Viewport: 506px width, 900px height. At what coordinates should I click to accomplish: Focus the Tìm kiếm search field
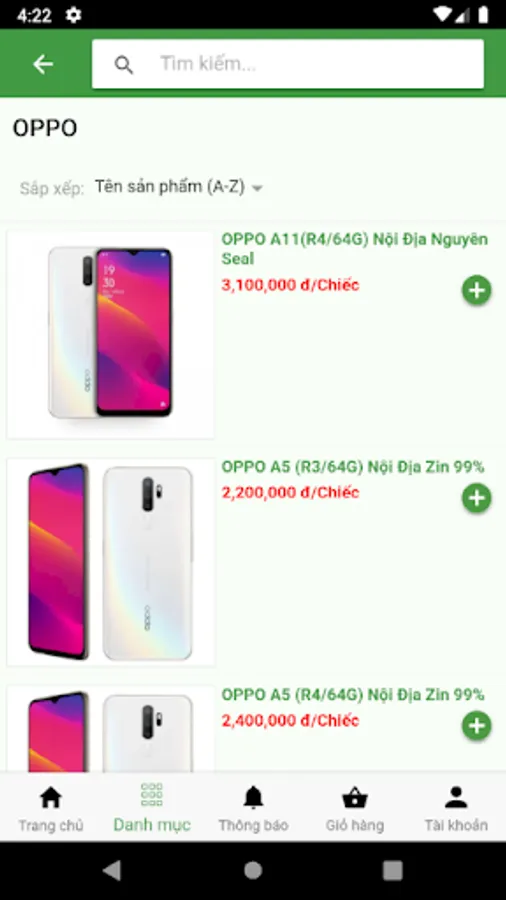(287, 64)
